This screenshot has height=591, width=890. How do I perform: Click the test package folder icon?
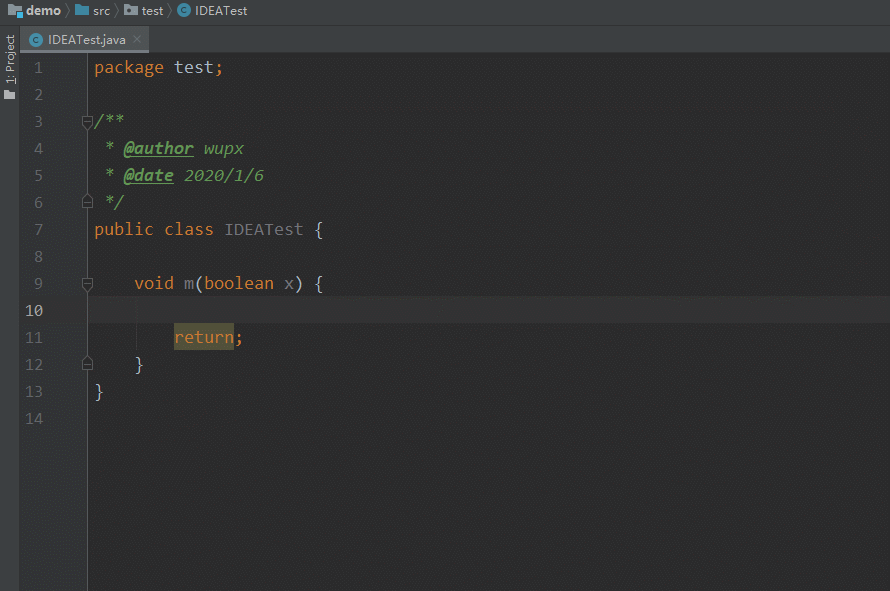tap(131, 10)
